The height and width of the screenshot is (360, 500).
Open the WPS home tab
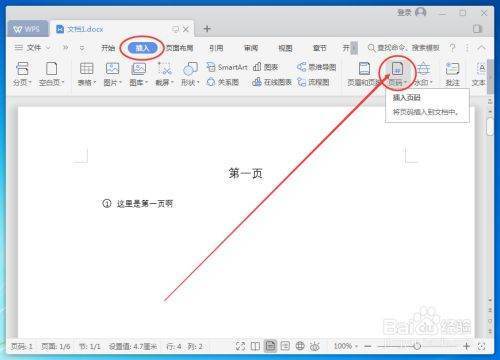pyautogui.click(x=27, y=29)
